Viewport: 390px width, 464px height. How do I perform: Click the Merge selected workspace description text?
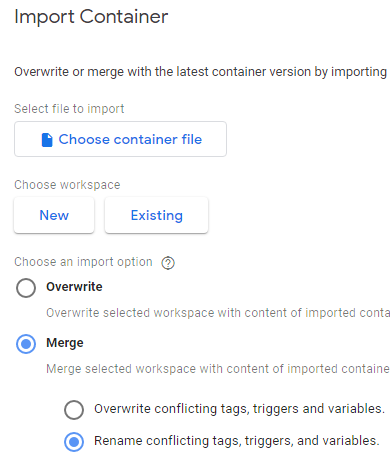click(218, 369)
